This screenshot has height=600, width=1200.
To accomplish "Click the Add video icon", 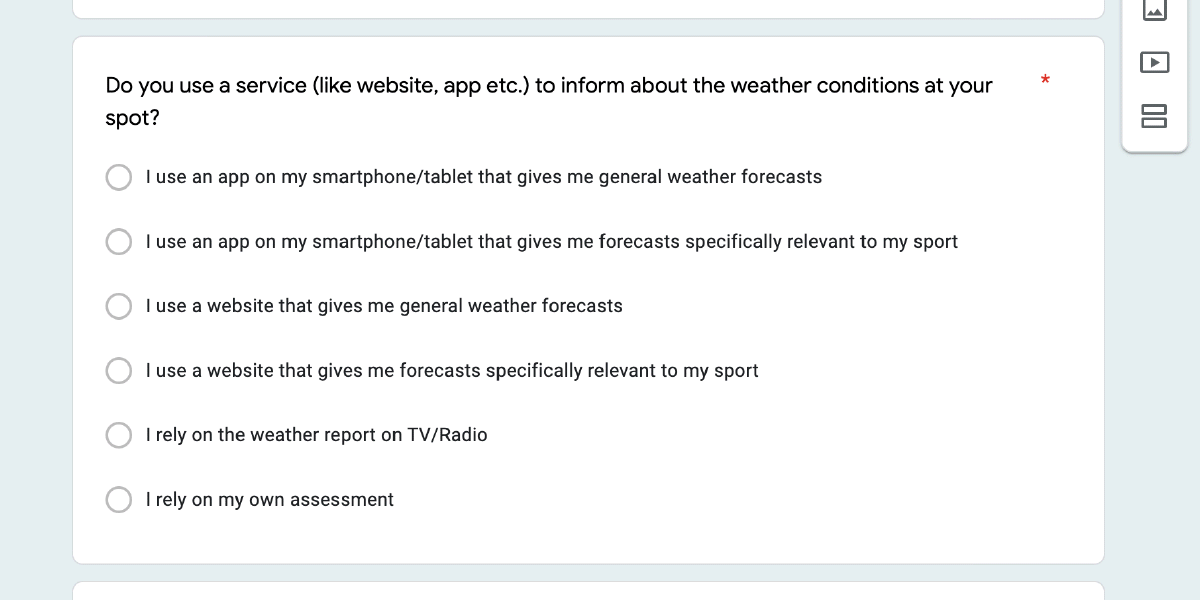I will (1154, 62).
